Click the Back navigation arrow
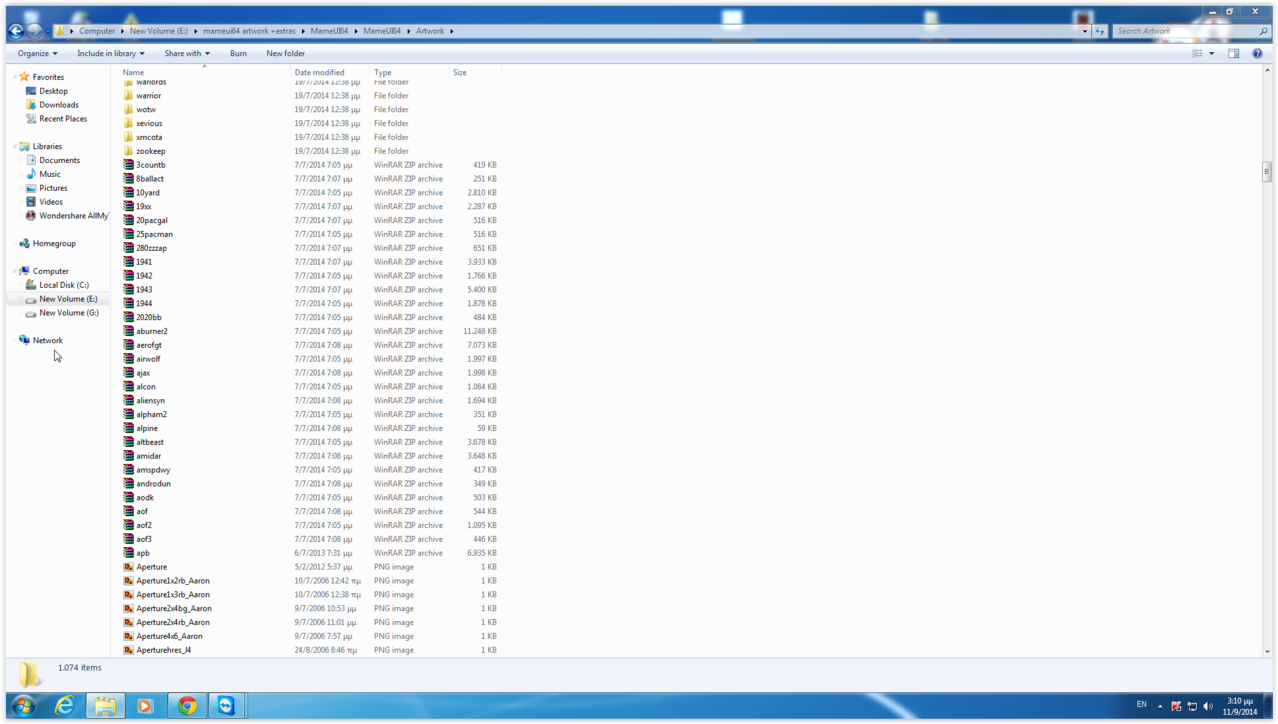 pos(16,31)
